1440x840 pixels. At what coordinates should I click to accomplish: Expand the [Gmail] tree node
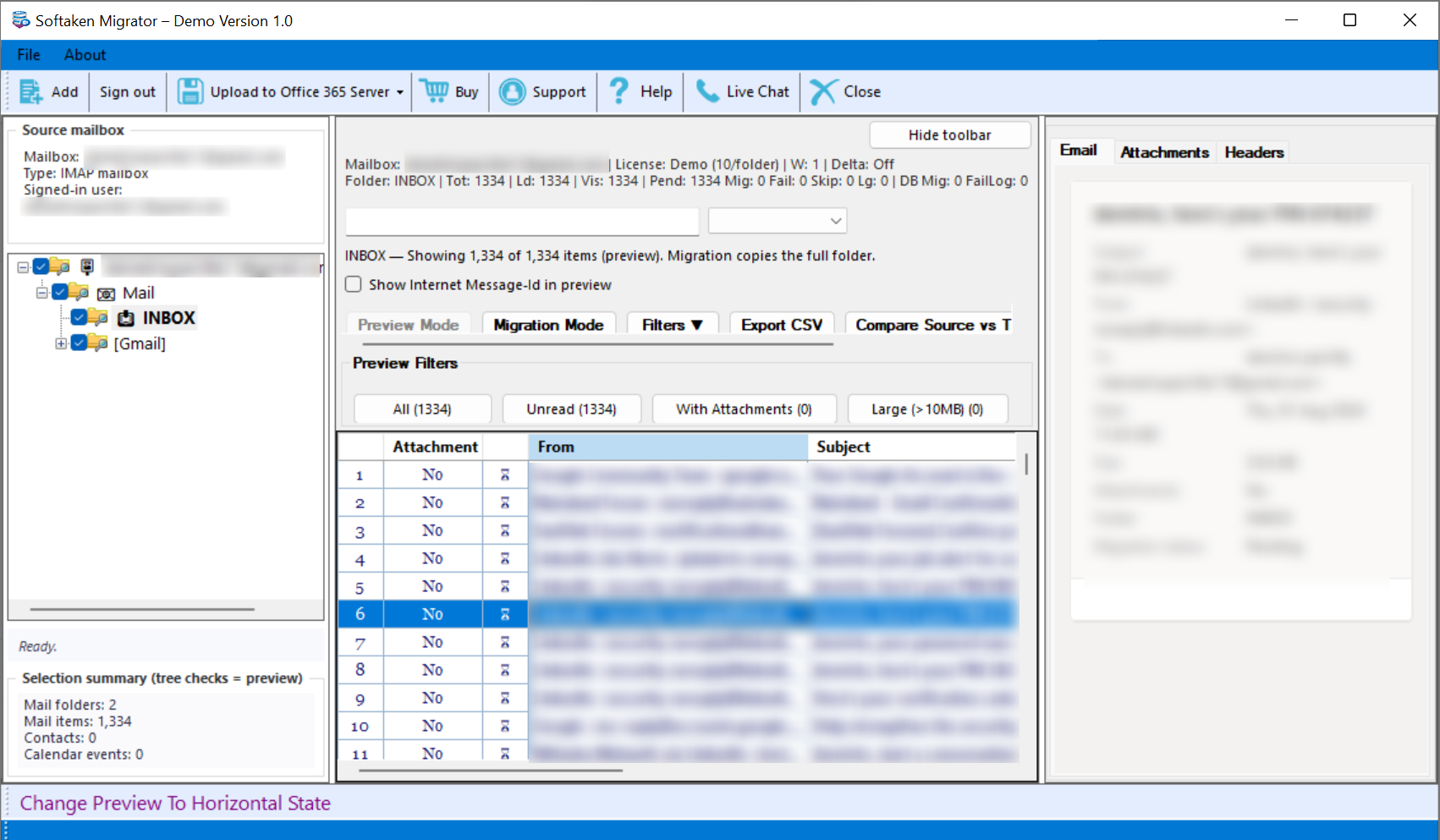(61, 343)
